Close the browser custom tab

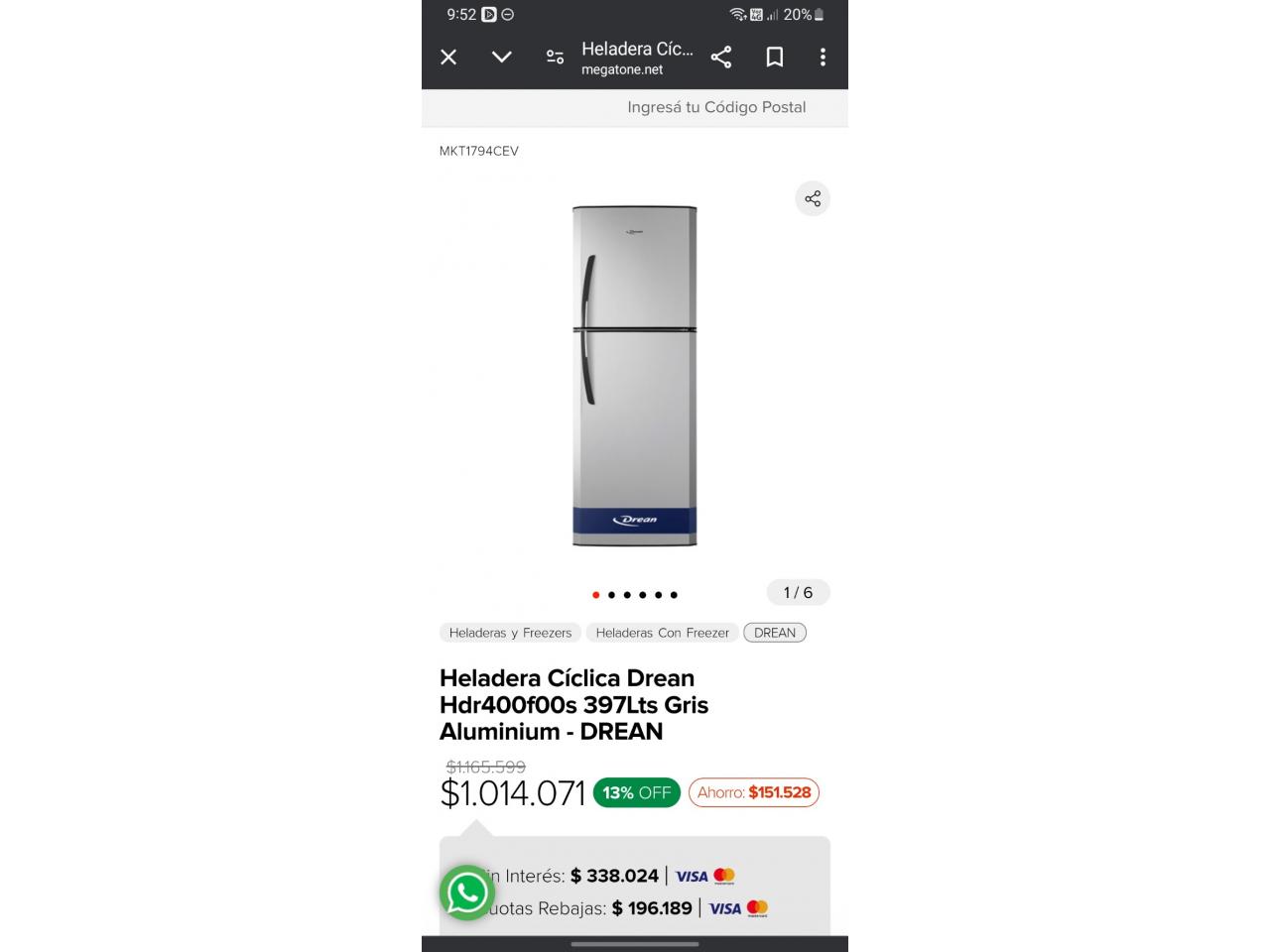[x=448, y=58]
